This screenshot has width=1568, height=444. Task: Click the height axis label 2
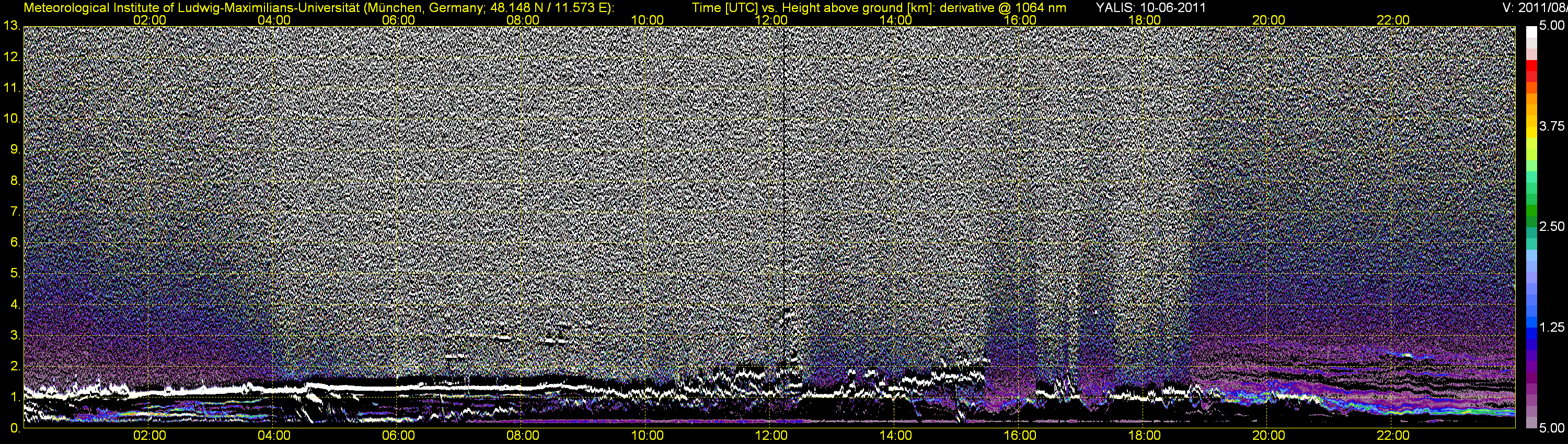15,366
